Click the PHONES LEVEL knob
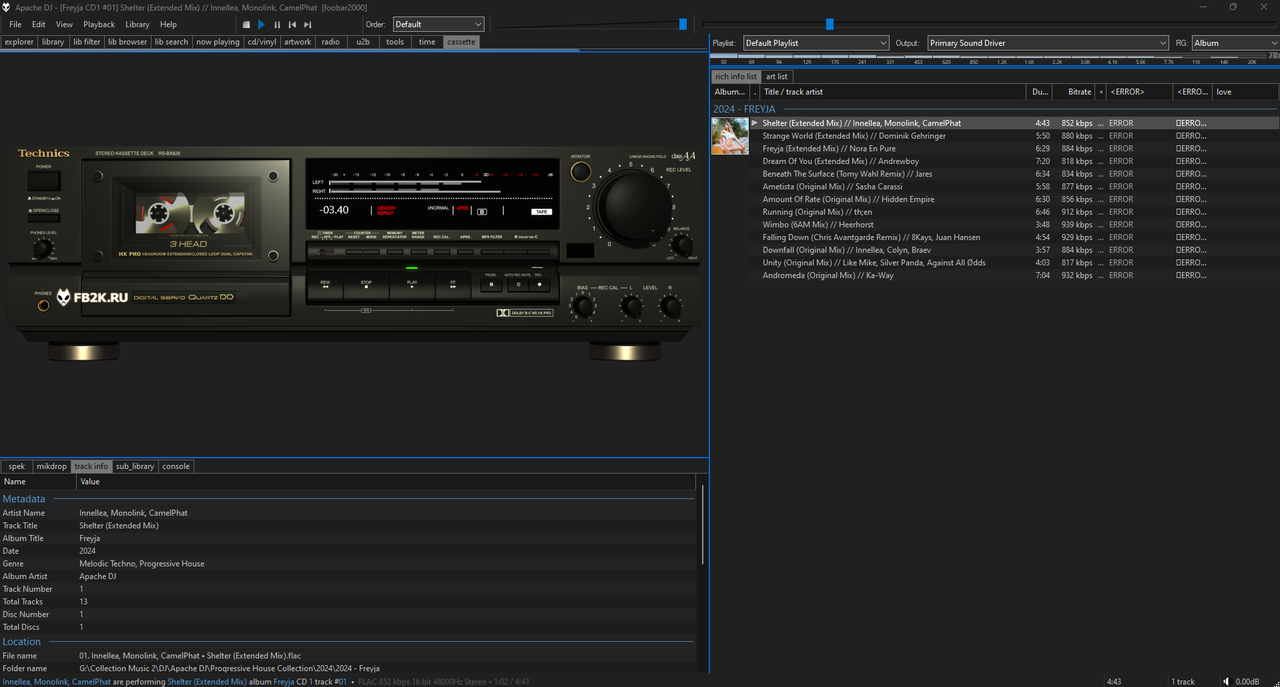The image size is (1280, 687). pos(43,247)
